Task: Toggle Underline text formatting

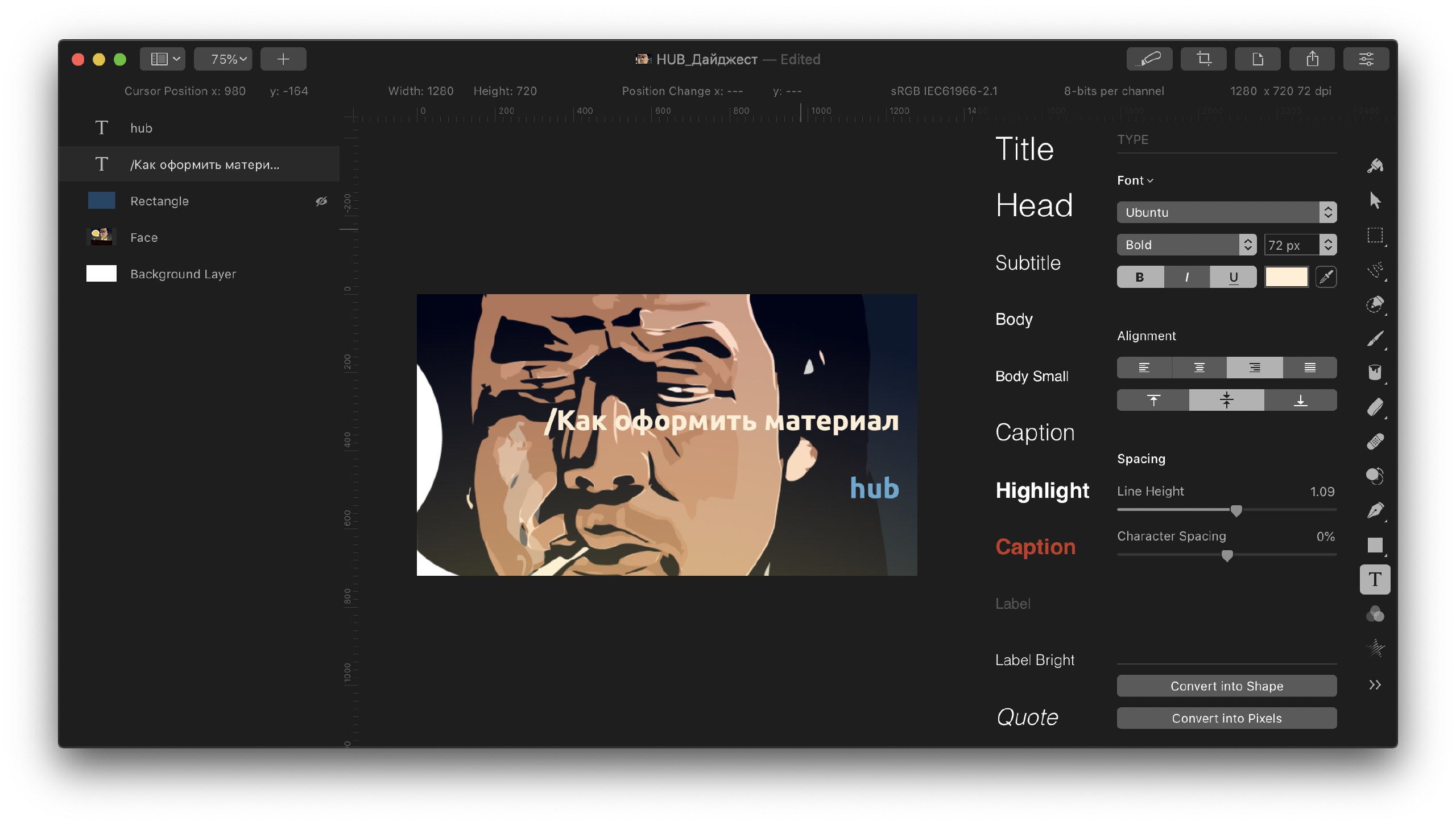Action: point(1233,277)
